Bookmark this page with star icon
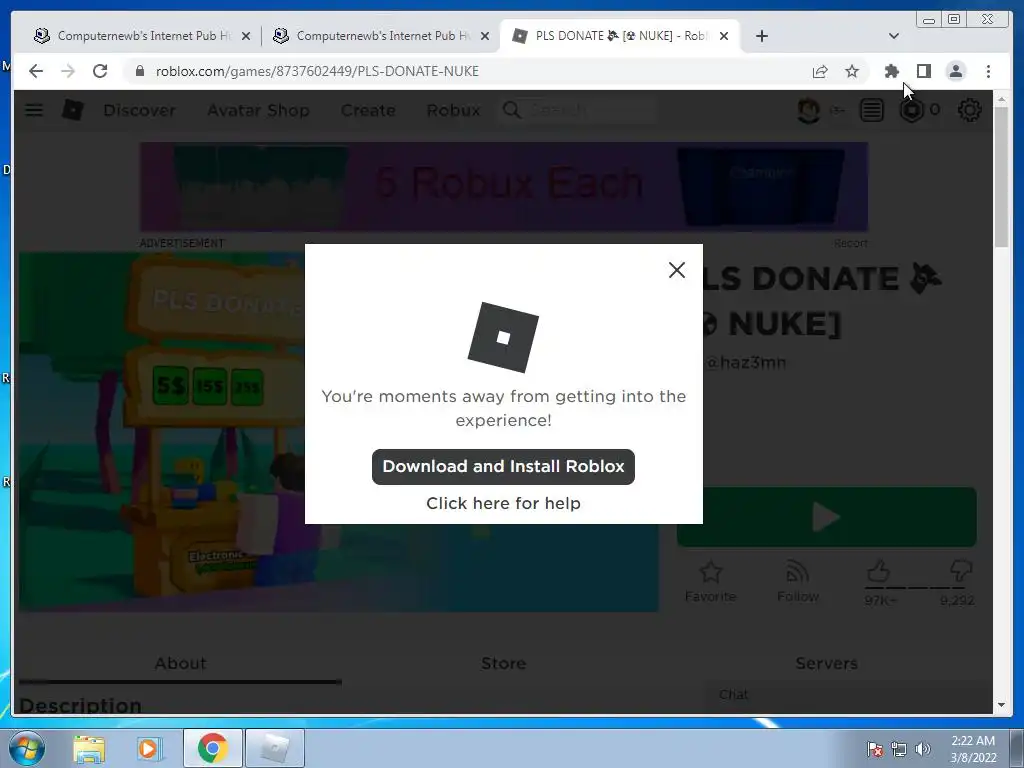1024x768 pixels. 852,71
